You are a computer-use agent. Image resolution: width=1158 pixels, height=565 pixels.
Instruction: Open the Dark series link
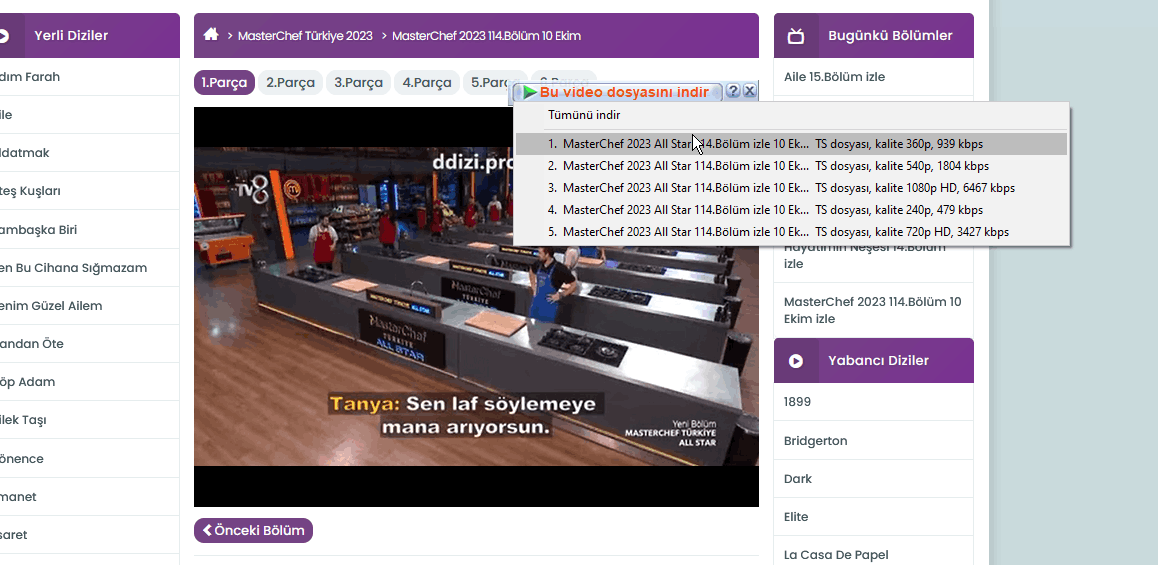tap(798, 479)
